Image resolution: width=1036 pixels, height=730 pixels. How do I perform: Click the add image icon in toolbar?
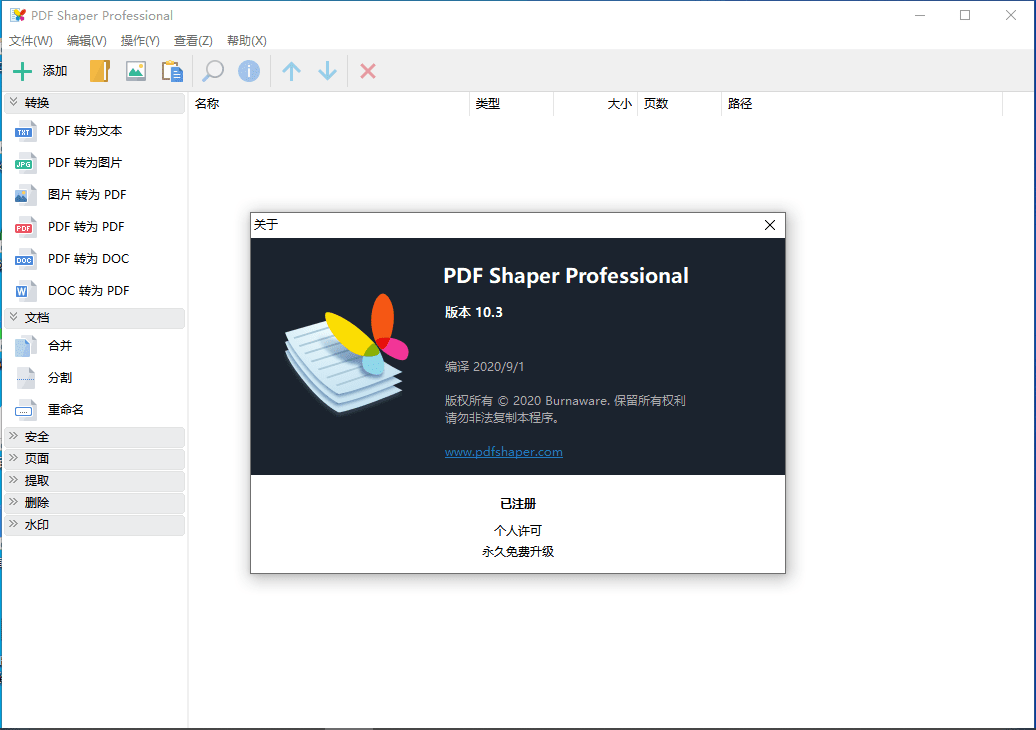click(136, 71)
